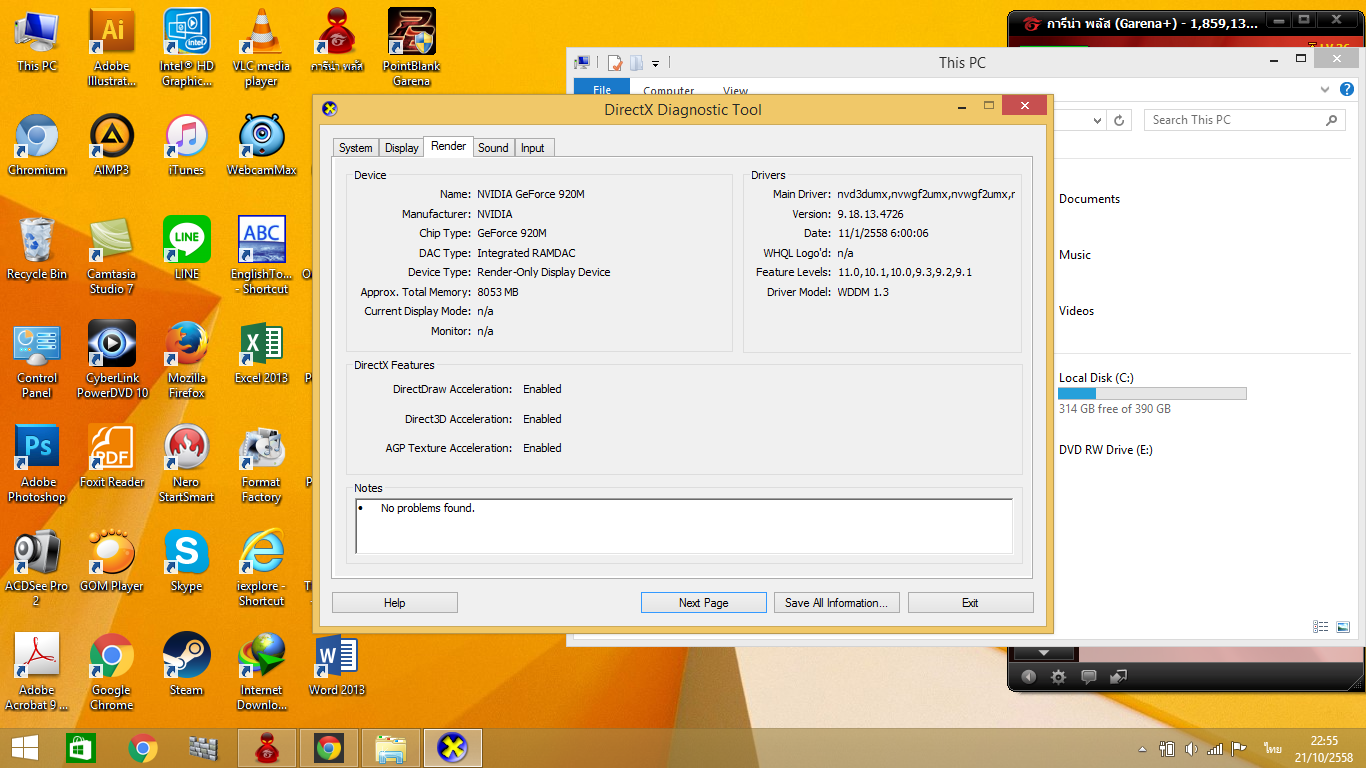Image resolution: width=1366 pixels, height=768 pixels.
Task: Open AIMP3 desktop shortcut
Action: (x=112, y=144)
